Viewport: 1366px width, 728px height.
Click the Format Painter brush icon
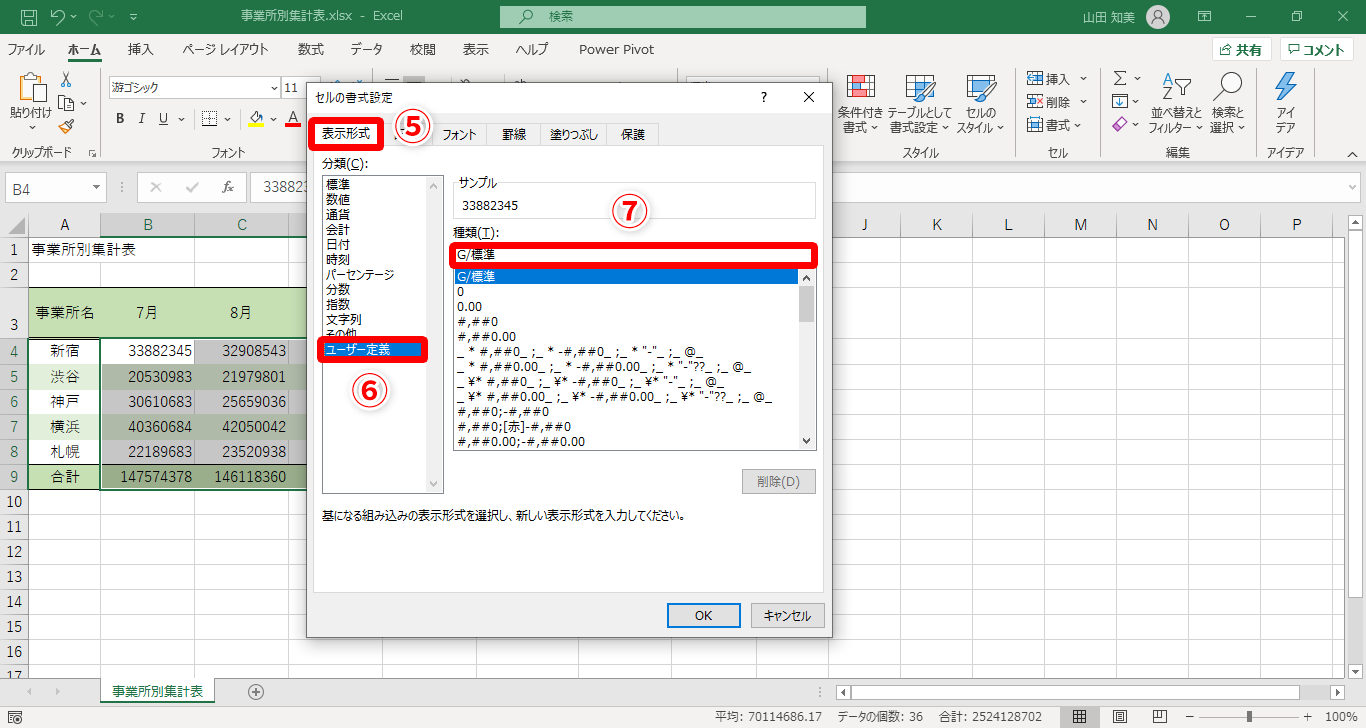(66, 126)
